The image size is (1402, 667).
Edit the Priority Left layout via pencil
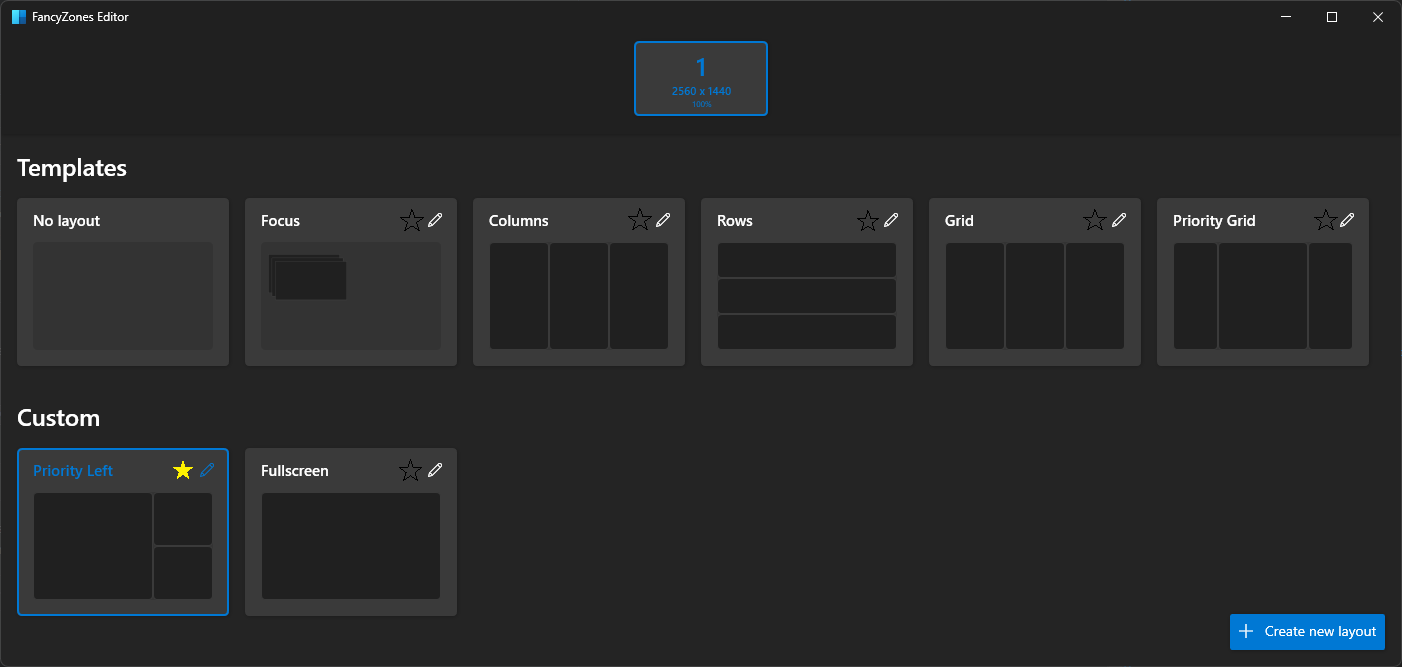click(x=207, y=470)
